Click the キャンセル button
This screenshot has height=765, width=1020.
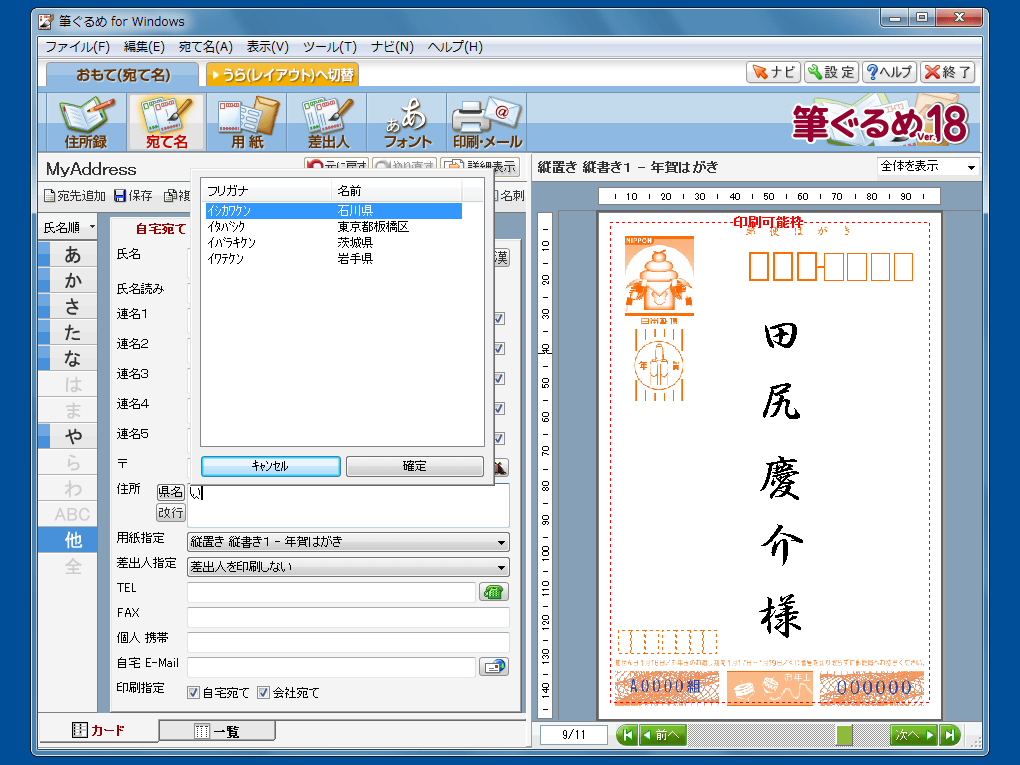pyautogui.click(x=271, y=466)
